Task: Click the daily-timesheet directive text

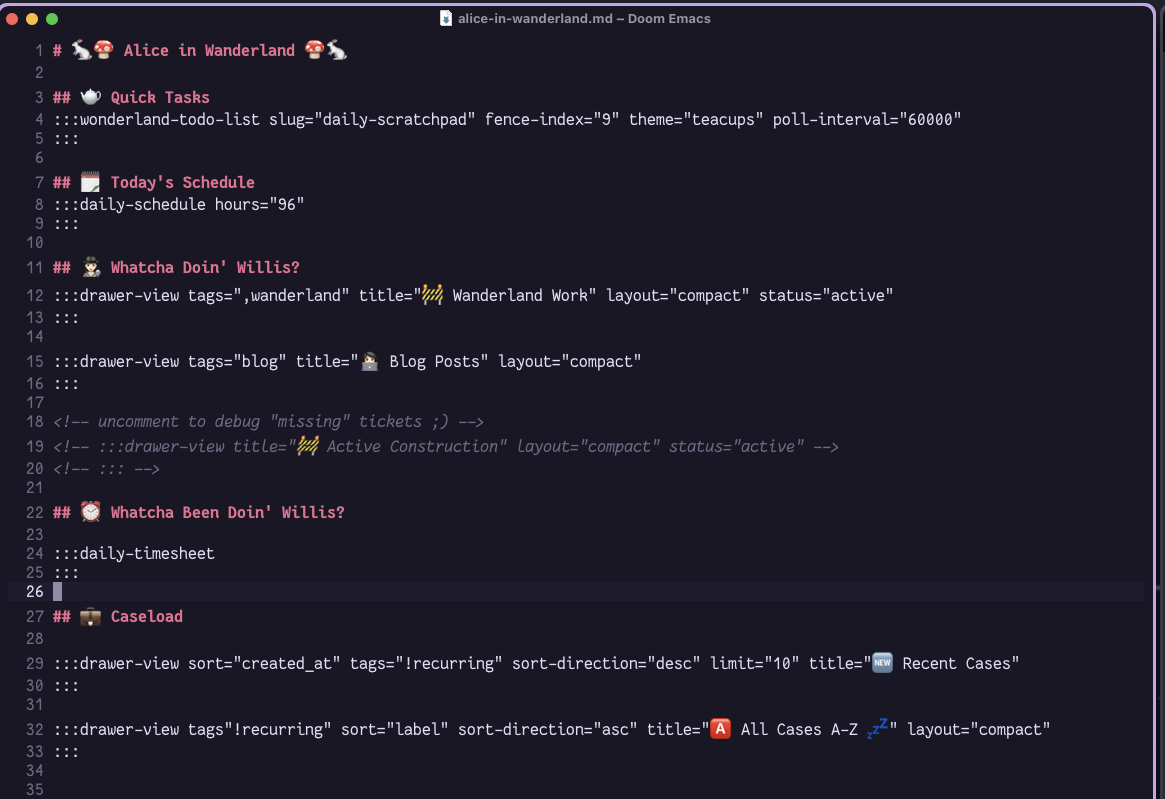Action: coord(147,553)
